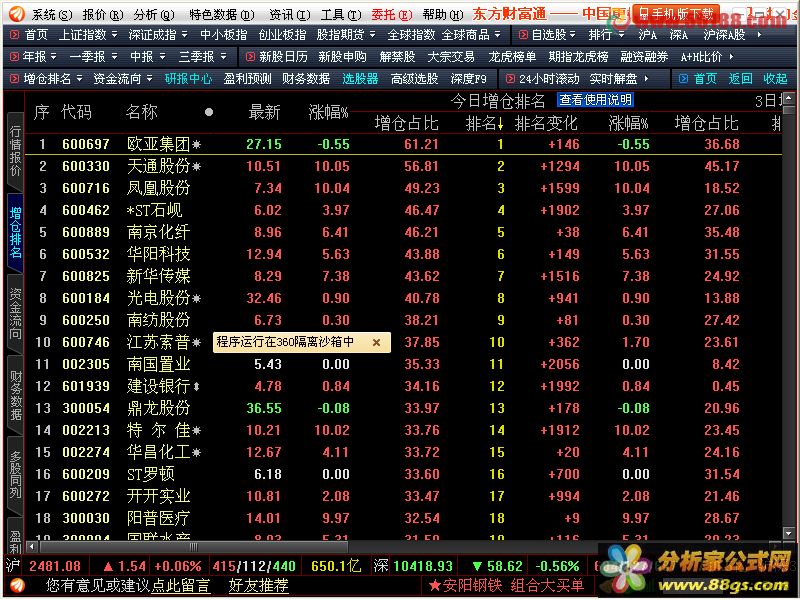Image resolution: width=800 pixels, height=600 pixels.
Task: Expand the 上证指数 dropdown
Action: tap(114, 35)
